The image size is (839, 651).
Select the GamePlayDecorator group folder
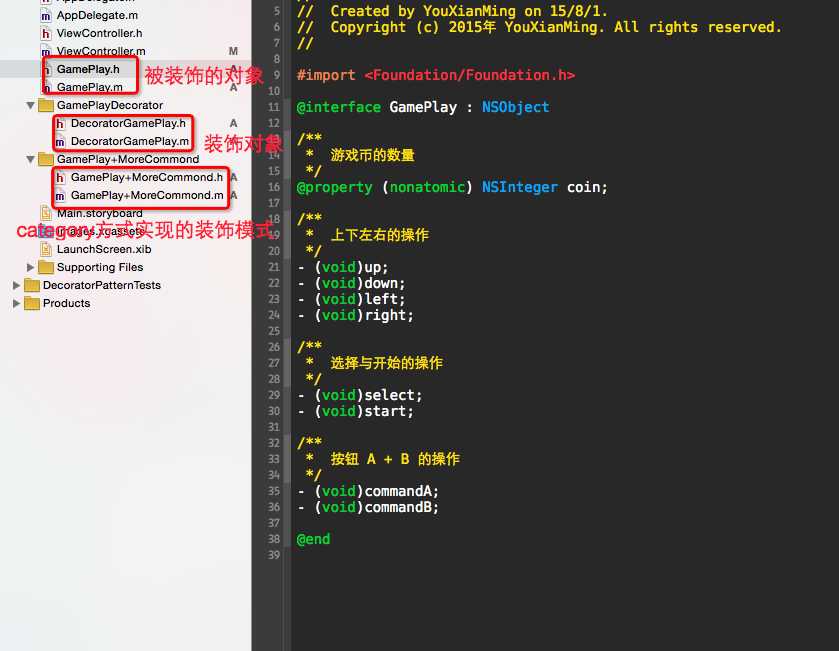tap(110, 105)
